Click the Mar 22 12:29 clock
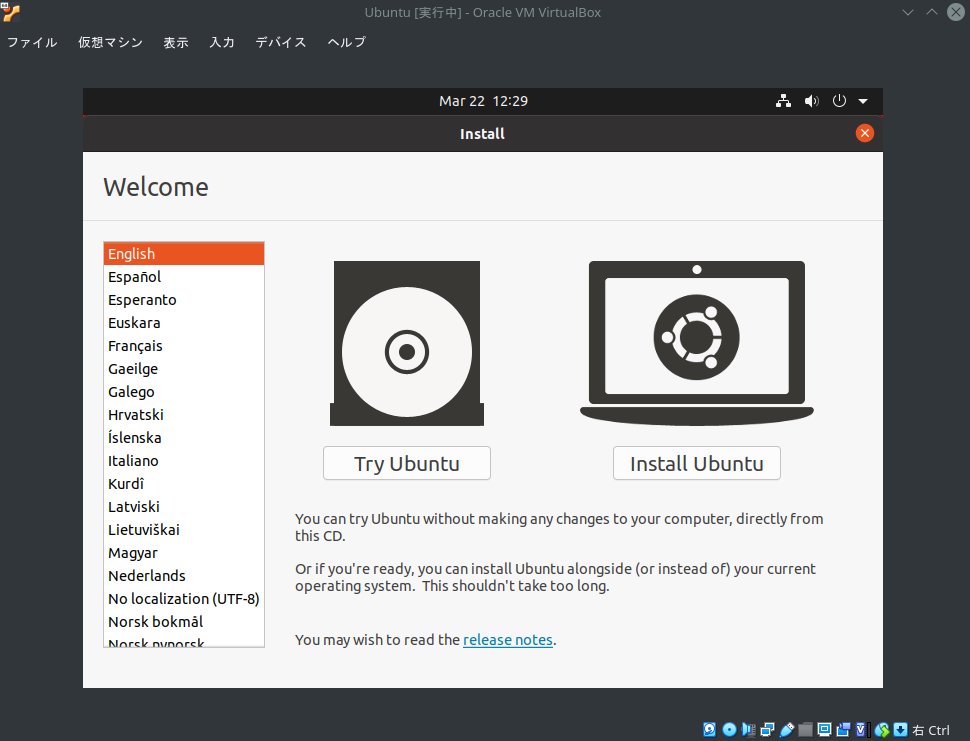Screen dimensions: 970x741 (x=483, y=101)
